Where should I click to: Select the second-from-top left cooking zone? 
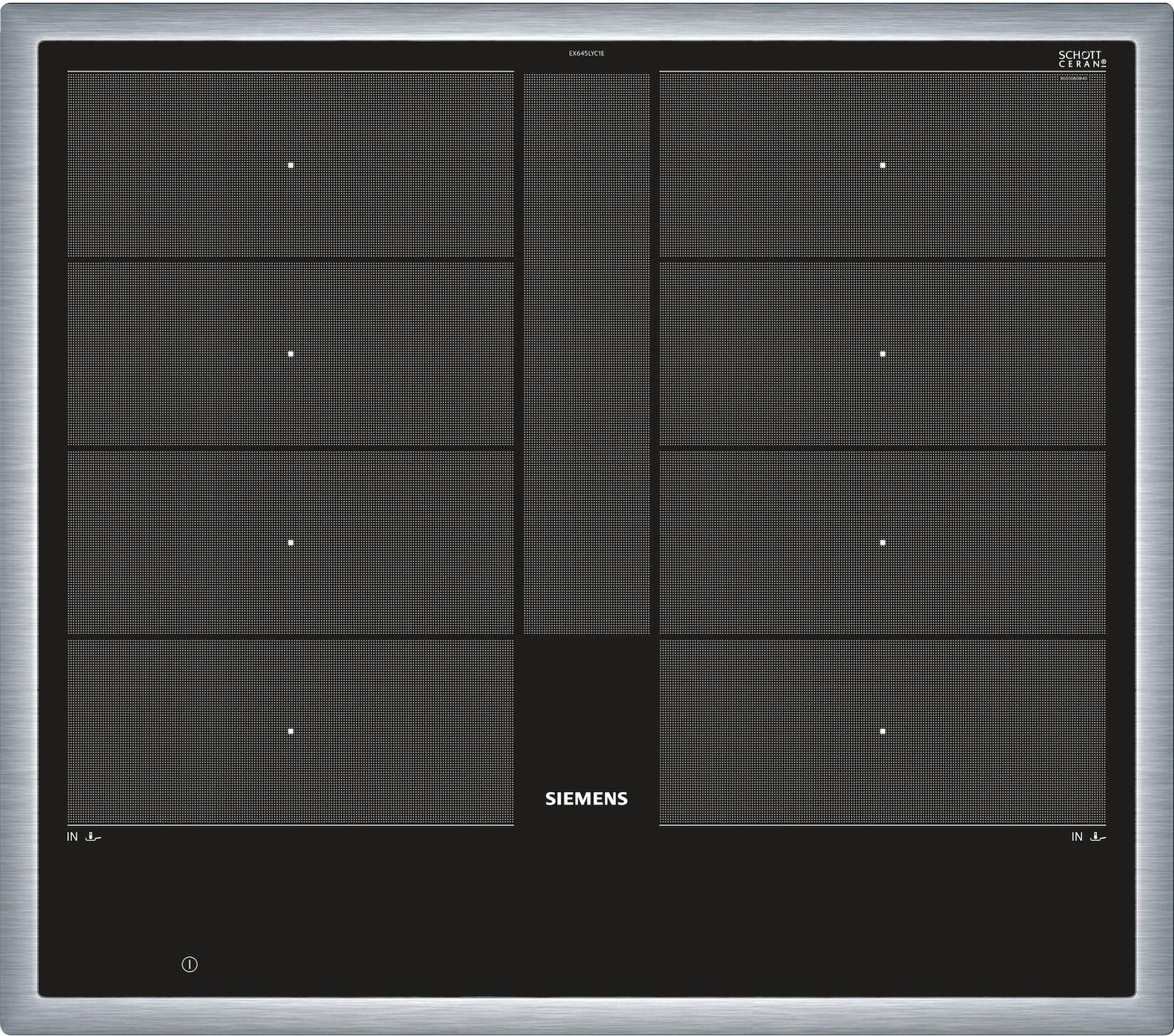pyautogui.click(x=290, y=354)
